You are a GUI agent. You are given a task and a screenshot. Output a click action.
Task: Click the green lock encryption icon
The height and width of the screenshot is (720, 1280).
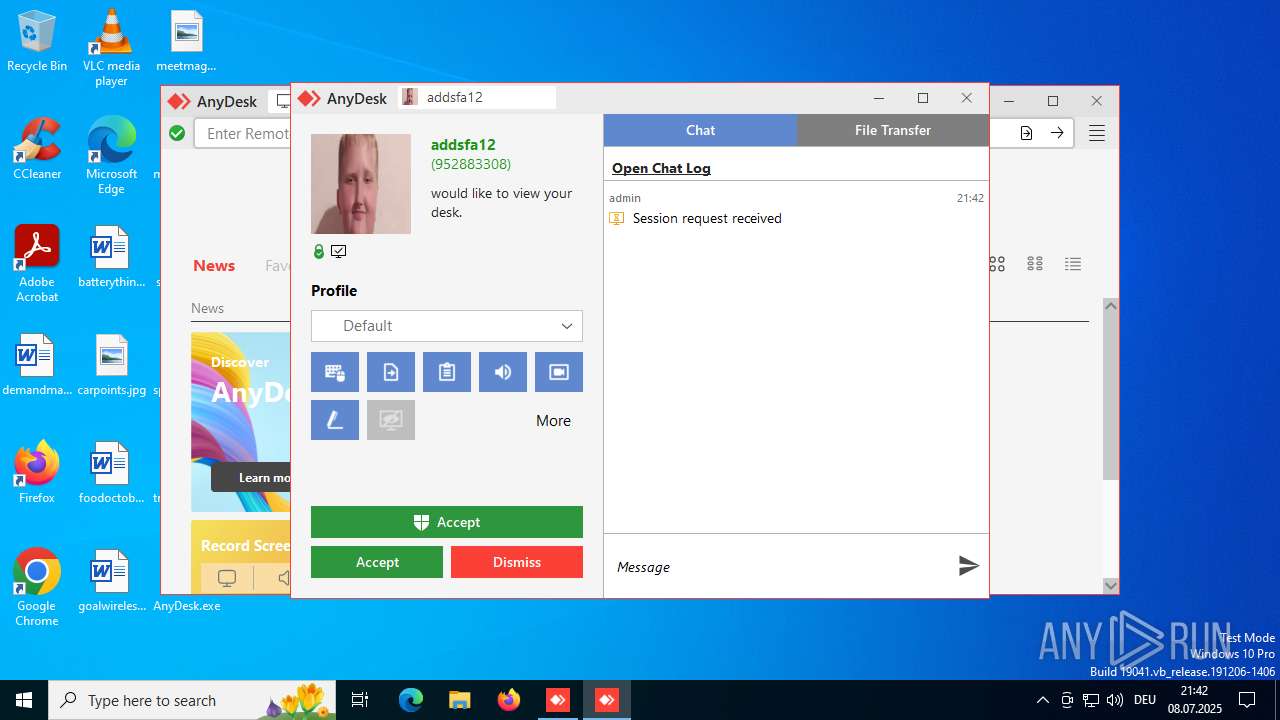click(x=319, y=252)
